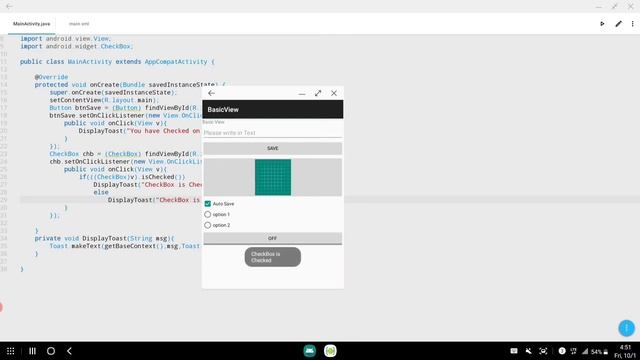Switch to the main.xml tab
This screenshot has height=360, width=640.
(79, 24)
